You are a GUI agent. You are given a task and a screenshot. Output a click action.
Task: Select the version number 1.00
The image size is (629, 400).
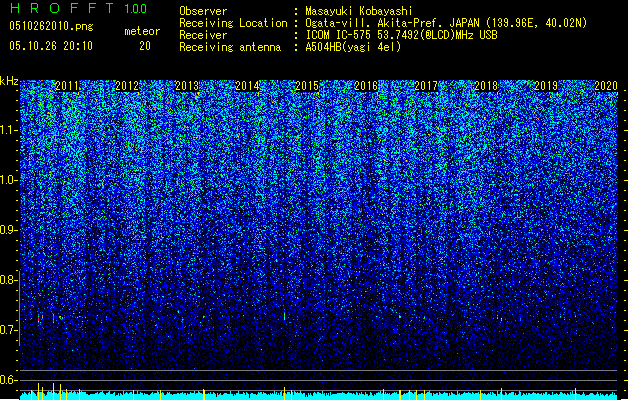(x=135, y=9)
